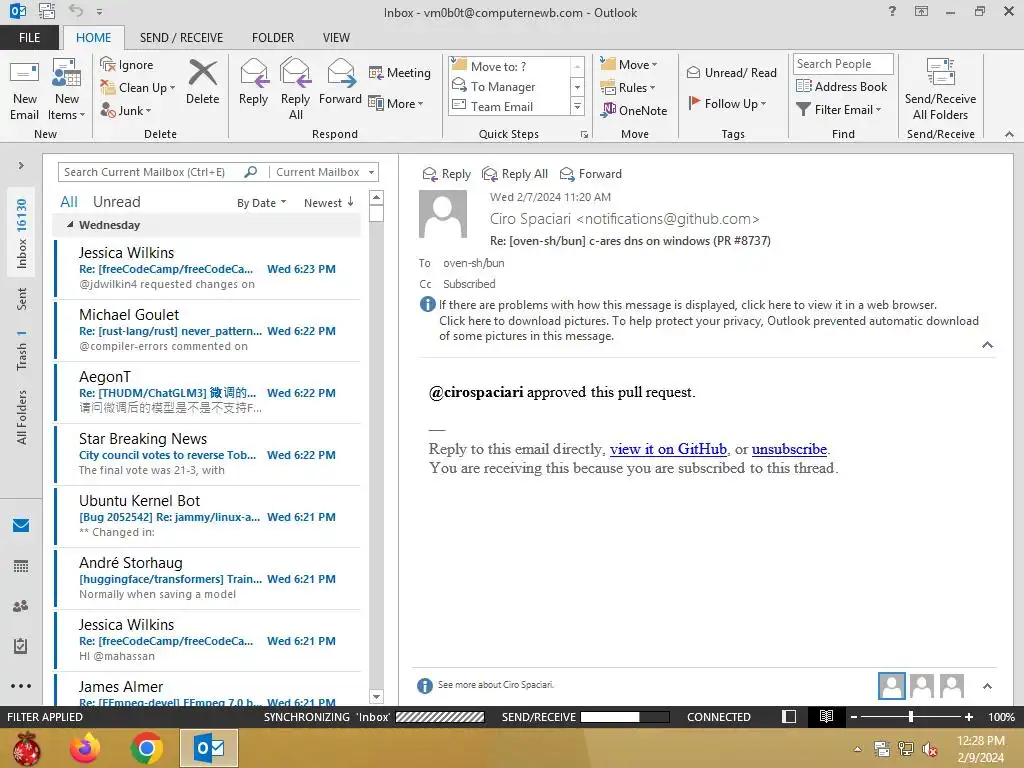Click the zoom in plus button

click(x=969, y=717)
